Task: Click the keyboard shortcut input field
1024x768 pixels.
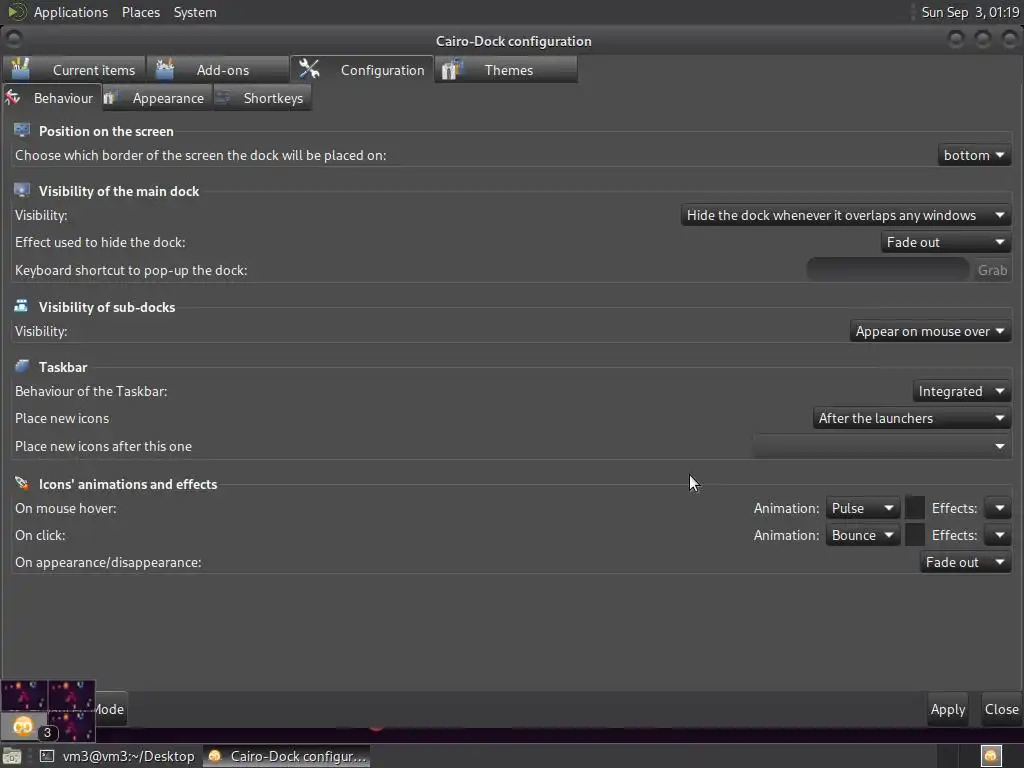Action: [888, 270]
